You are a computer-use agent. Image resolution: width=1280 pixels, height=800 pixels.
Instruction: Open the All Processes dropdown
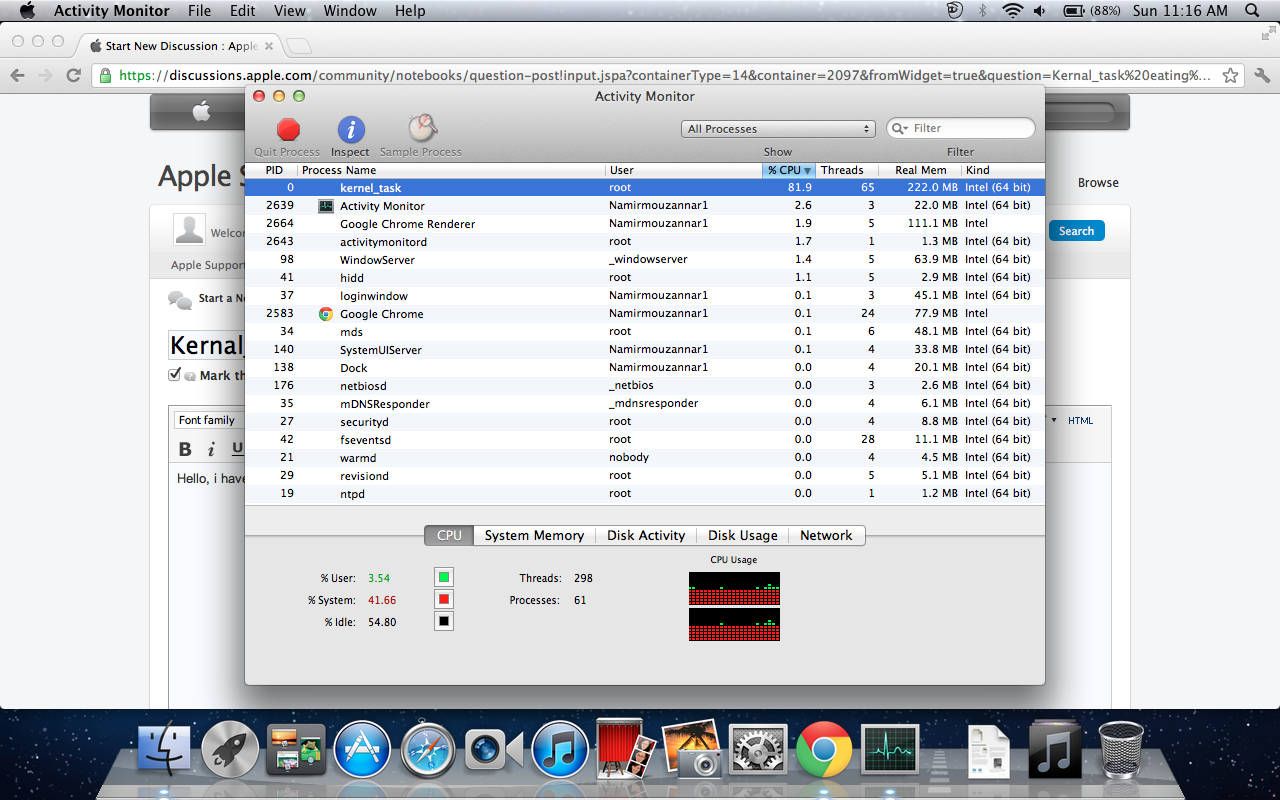(x=778, y=128)
